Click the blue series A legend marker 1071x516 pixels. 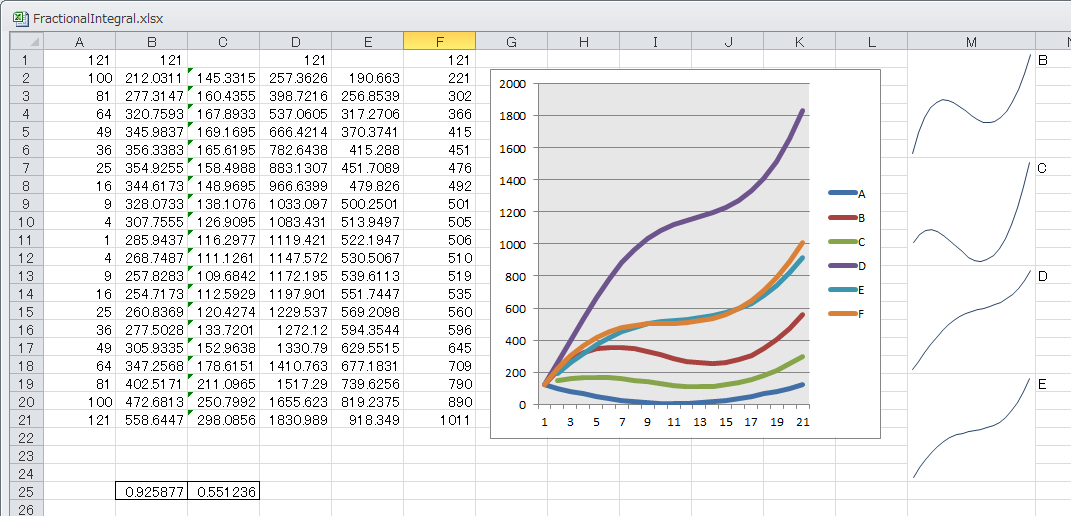(x=842, y=193)
